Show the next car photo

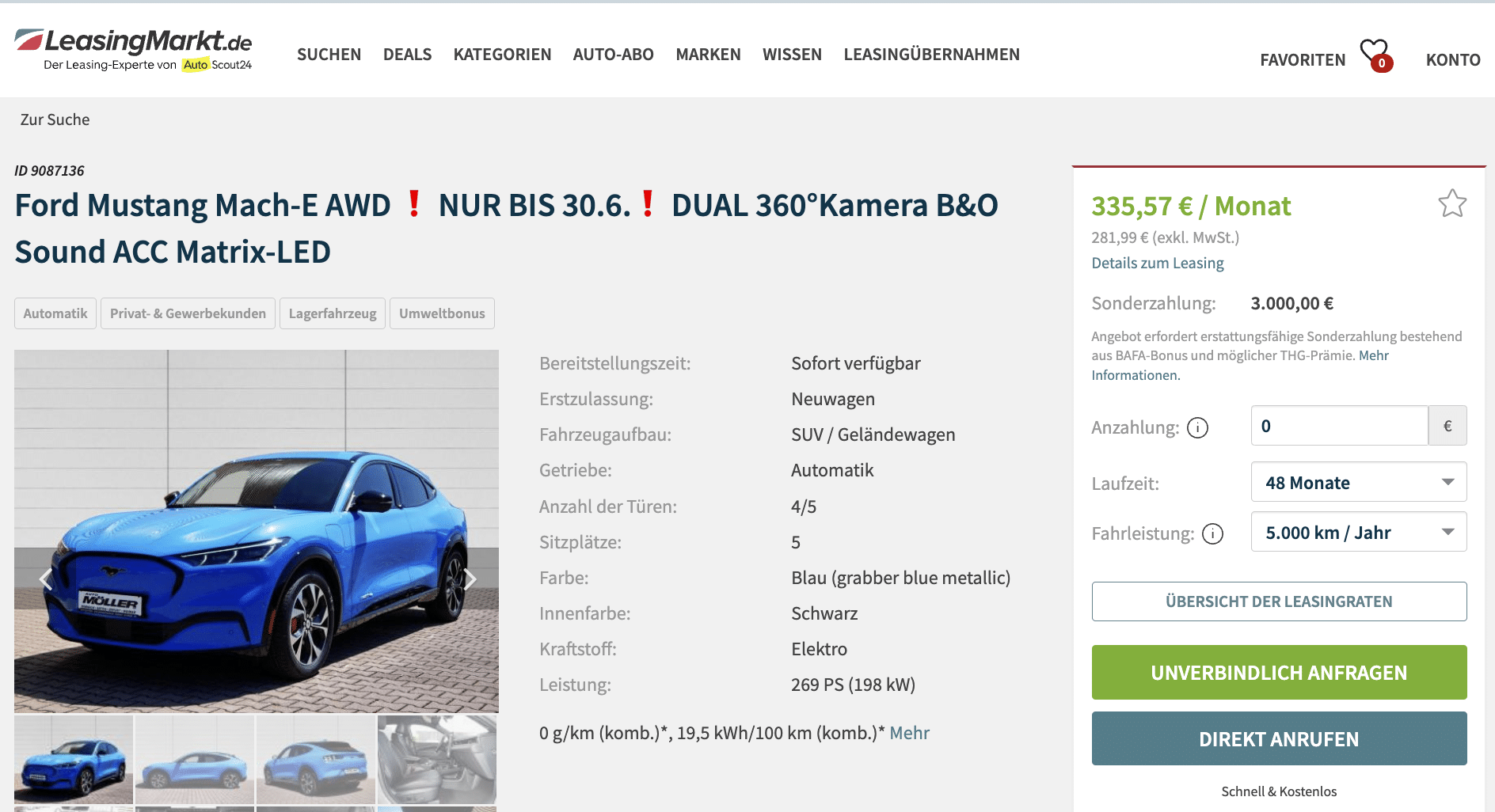[x=470, y=579]
